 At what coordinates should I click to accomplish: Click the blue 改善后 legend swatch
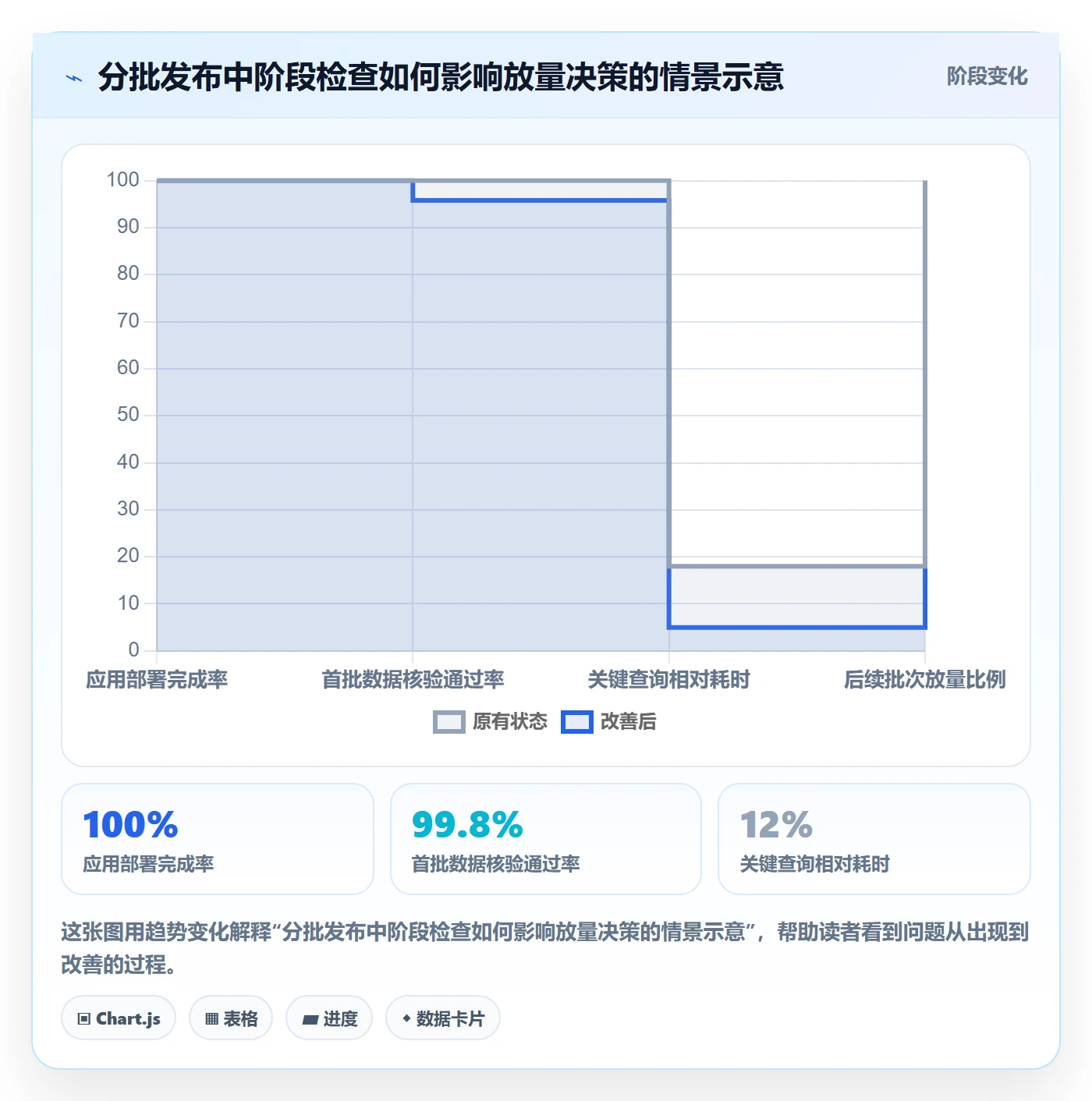[x=577, y=722]
